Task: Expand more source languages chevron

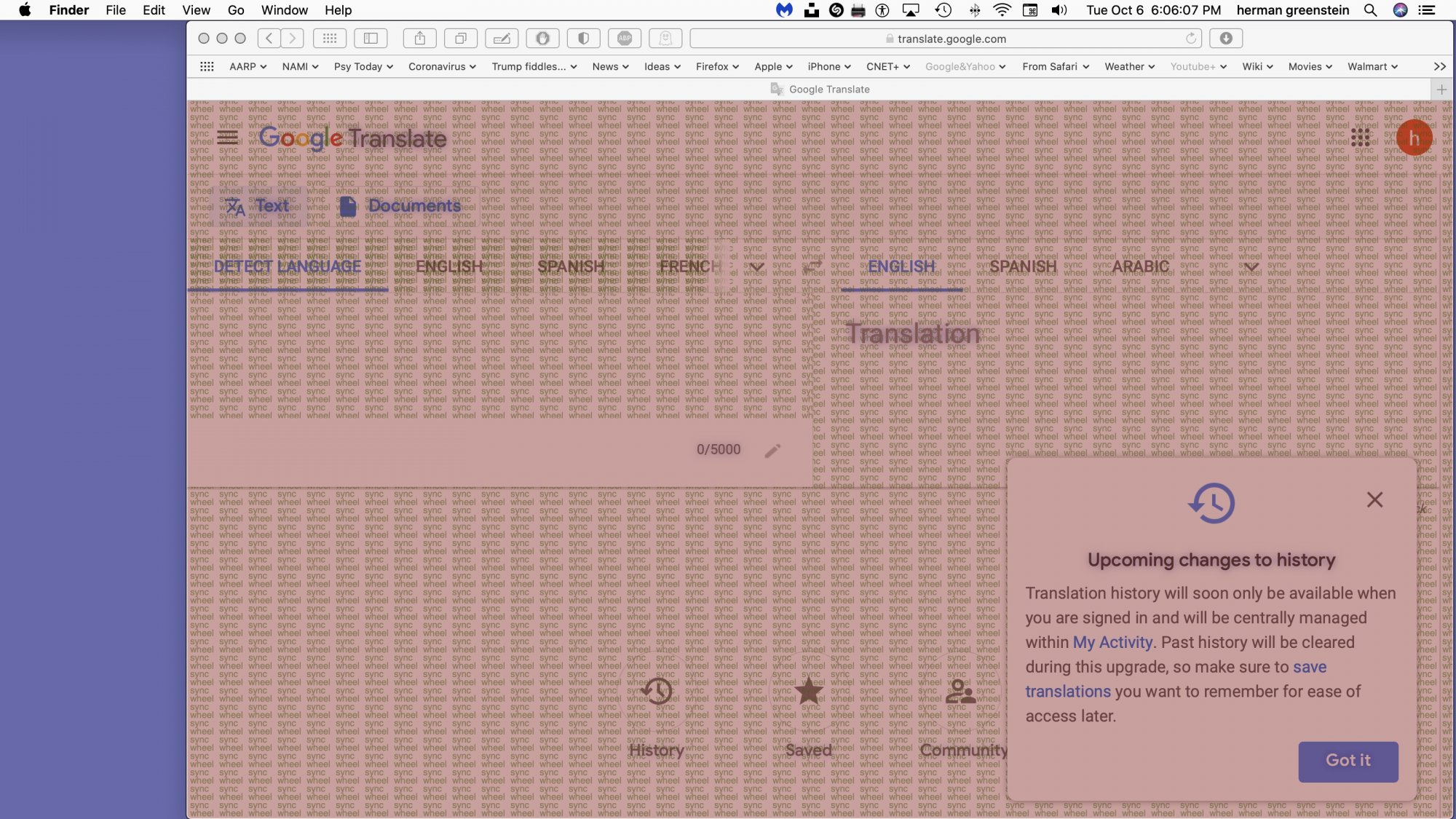Action: (x=757, y=266)
